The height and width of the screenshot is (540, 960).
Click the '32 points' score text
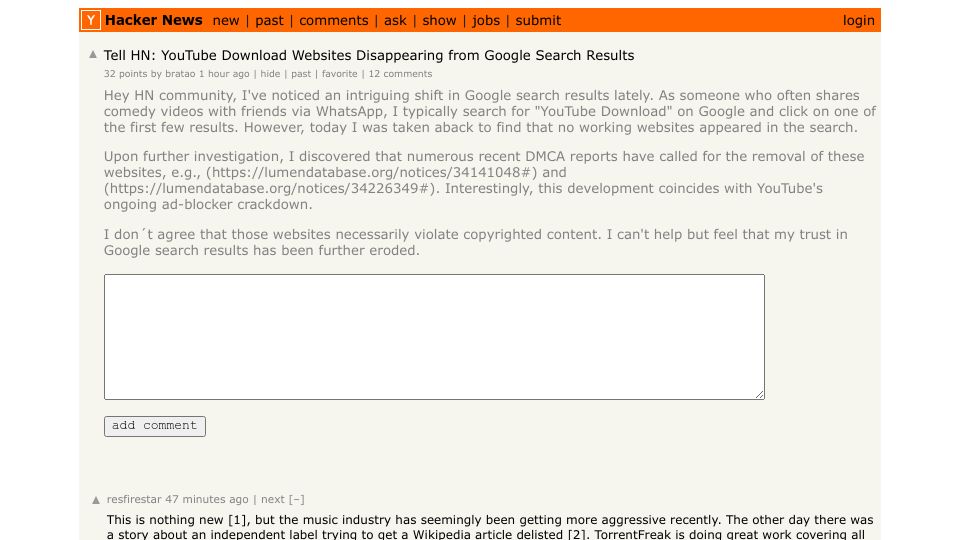coord(125,73)
